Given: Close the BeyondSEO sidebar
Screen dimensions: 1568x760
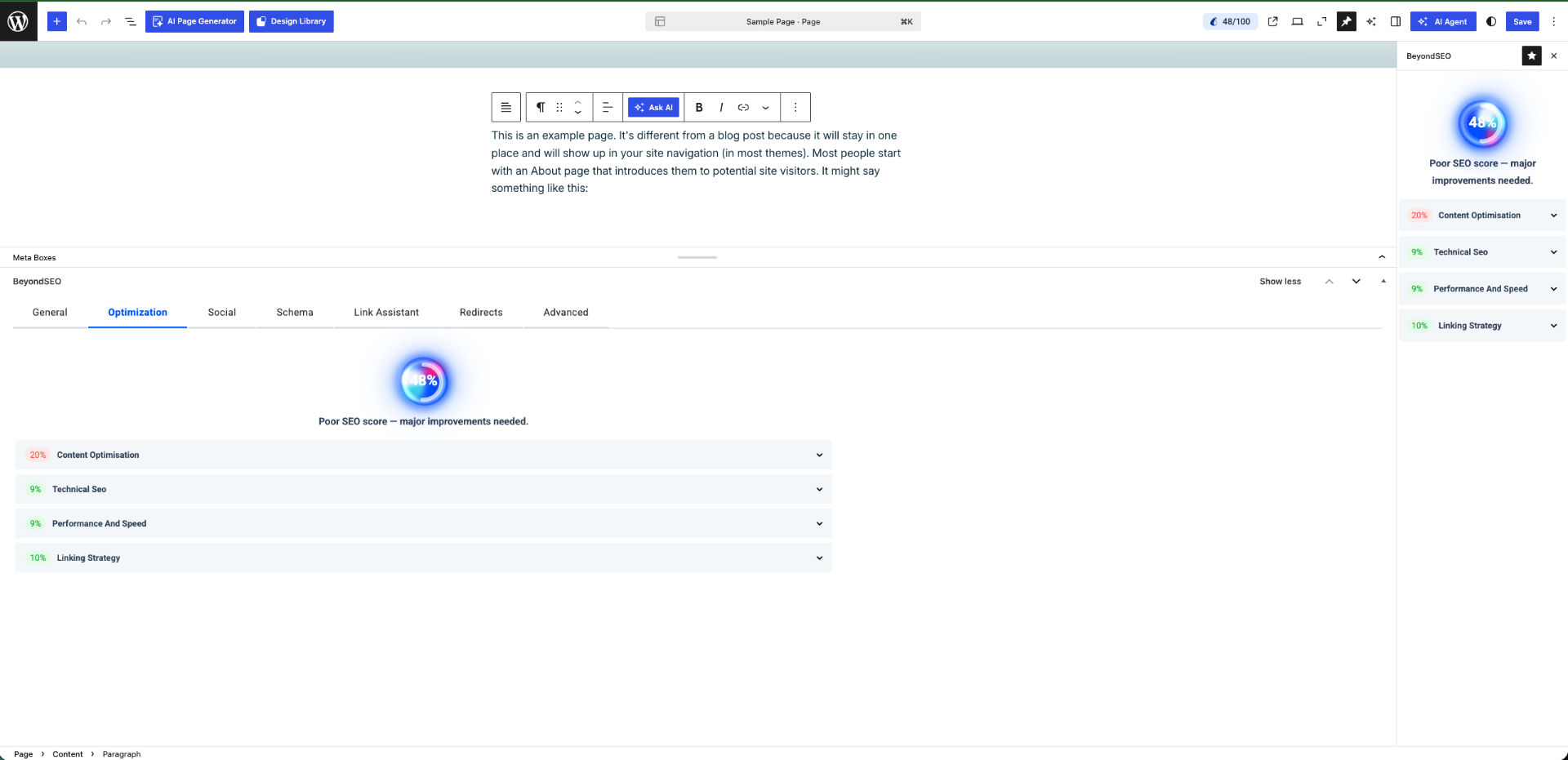Looking at the screenshot, I should (1554, 56).
